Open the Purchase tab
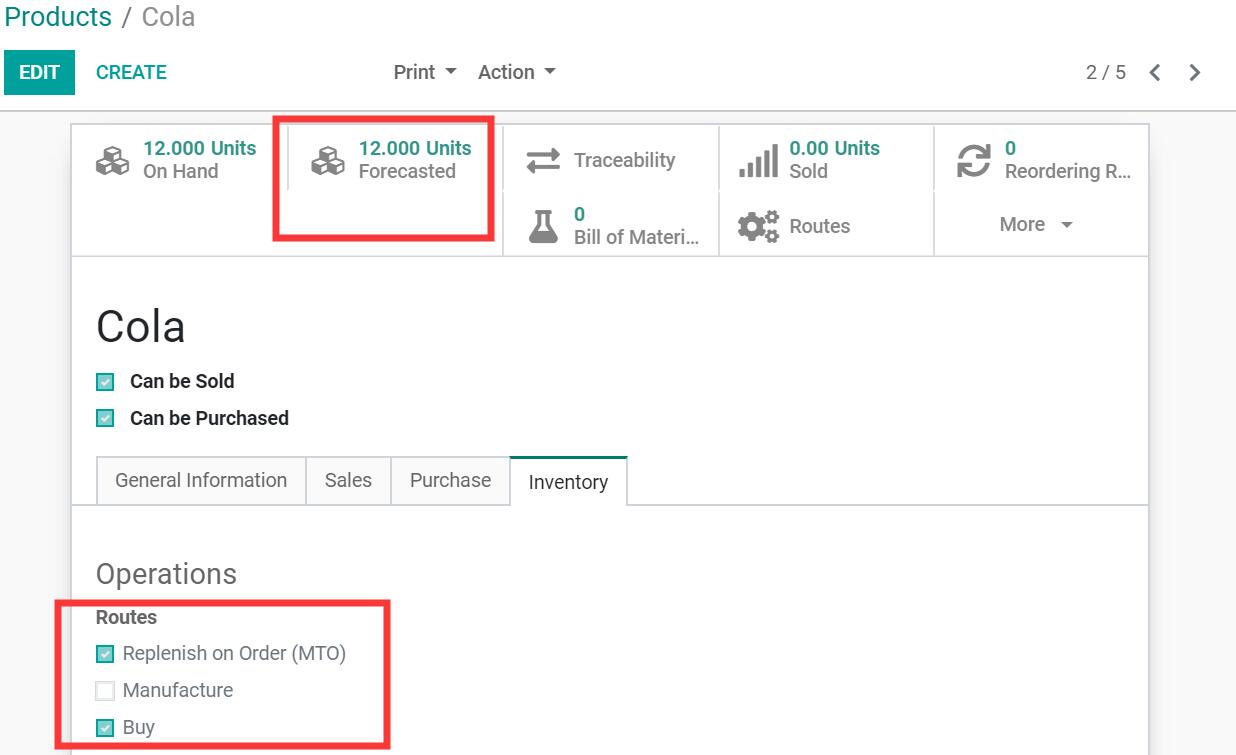The width and height of the screenshot is (1236, 755). coord(450,481)
